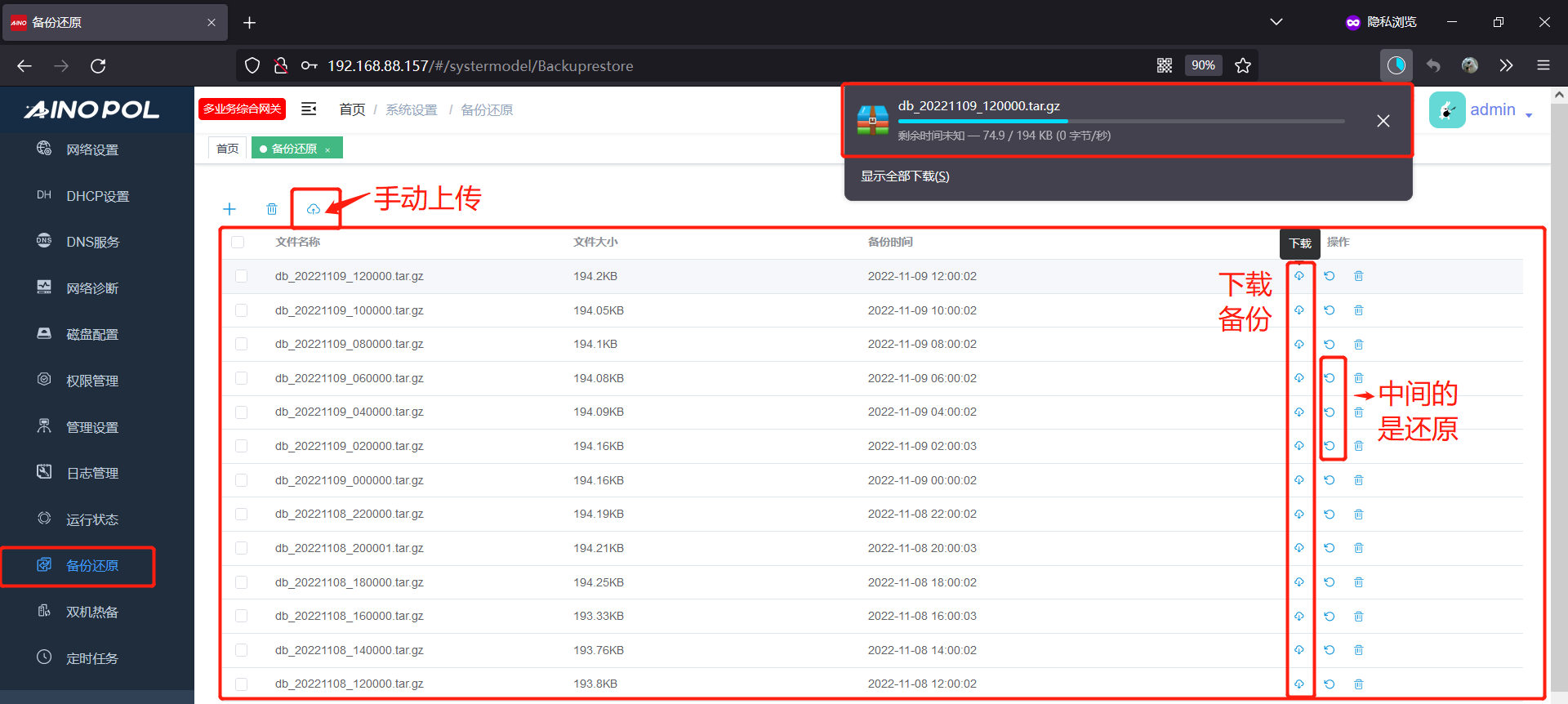Toggle the select-all checkbox in table header
Screen dimensions: 1568x704
coord(238,243)
